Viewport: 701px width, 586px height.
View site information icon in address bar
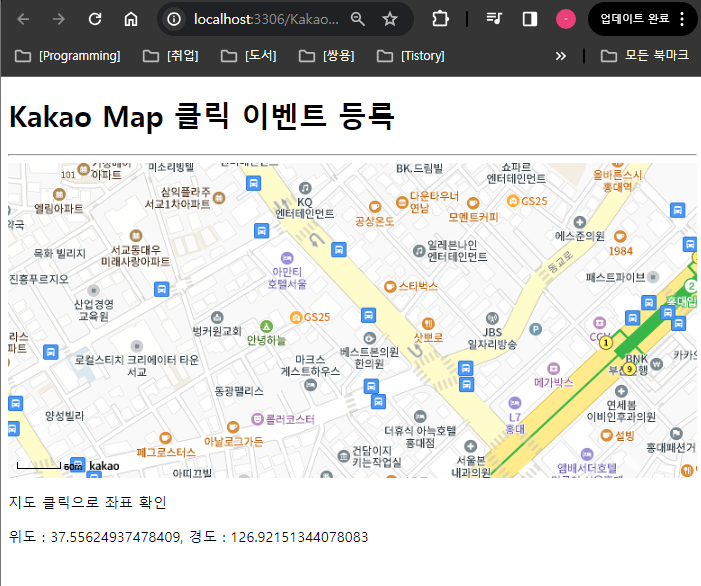(174, 19)
